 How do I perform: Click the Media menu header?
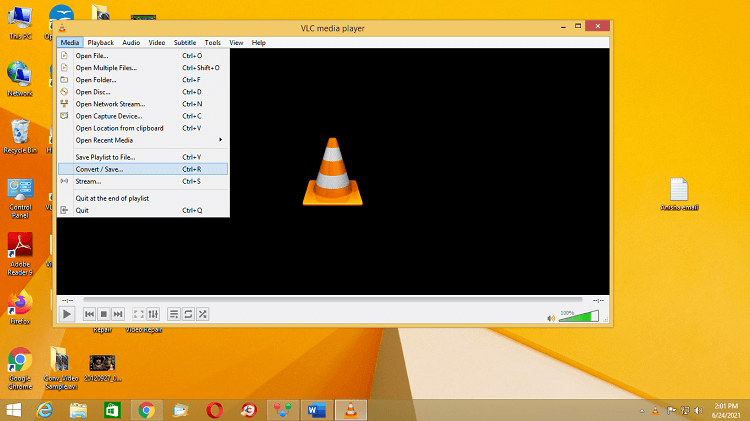[x=70, y=43]
